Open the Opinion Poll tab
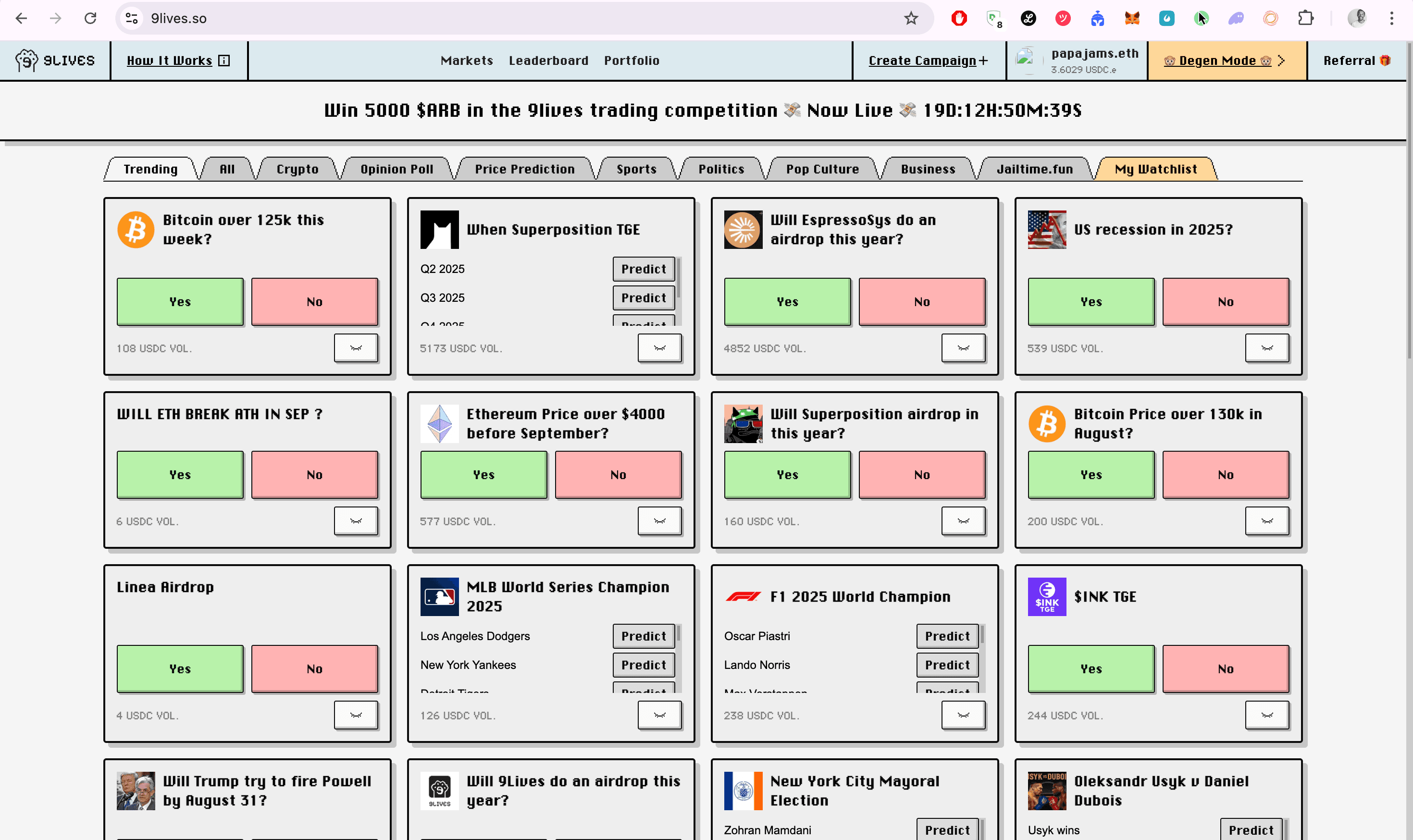Screen dimensions: 1413x840 (x=397, y=169)
